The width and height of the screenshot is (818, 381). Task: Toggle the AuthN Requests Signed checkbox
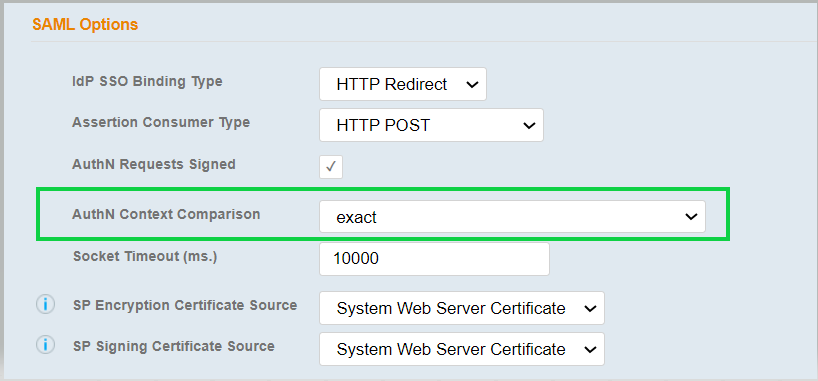[x=331, y=167]
